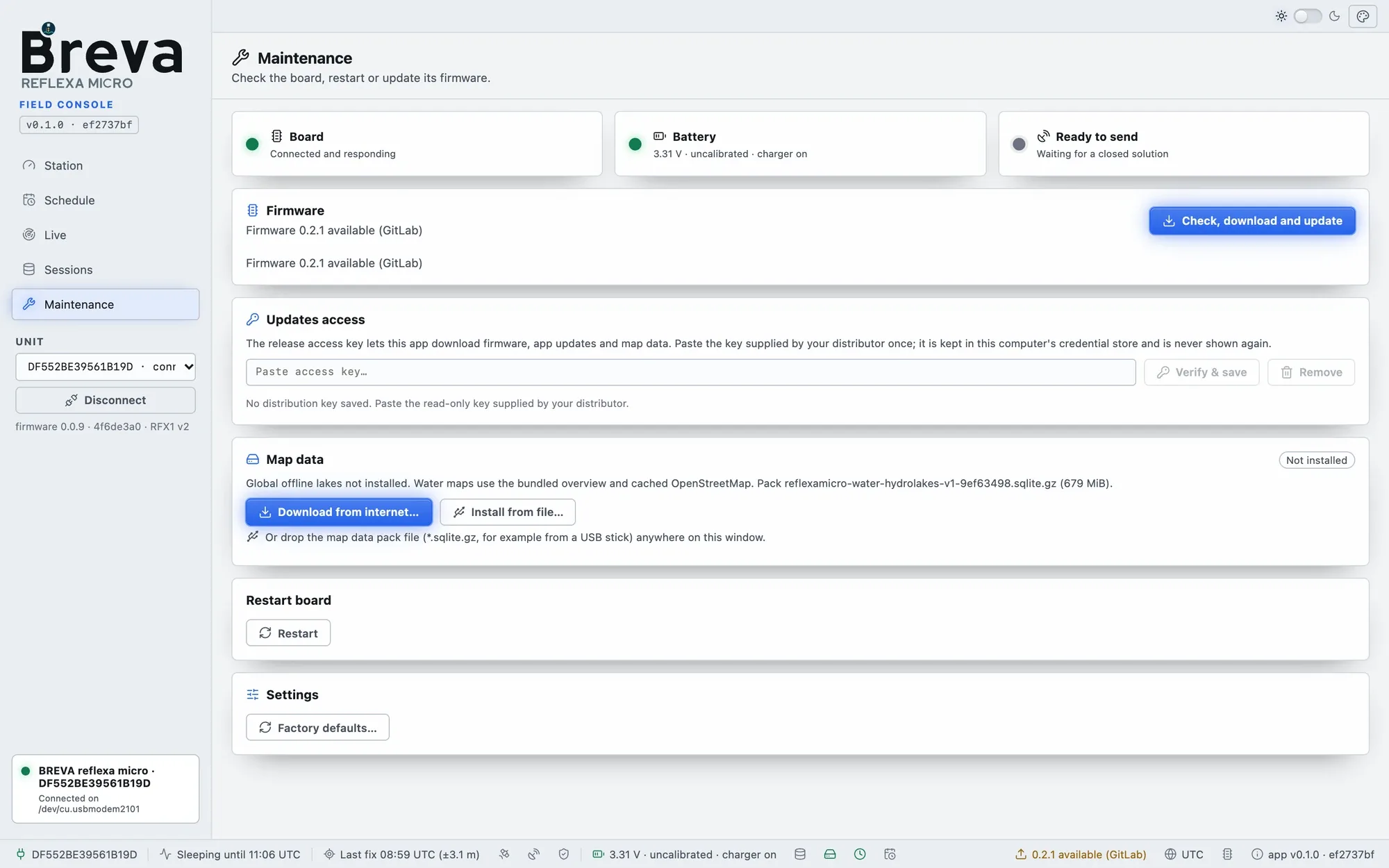This screenshot has height=868, width=1389.
Task: Click the green clock status bar icon
Action: (860, 854)
